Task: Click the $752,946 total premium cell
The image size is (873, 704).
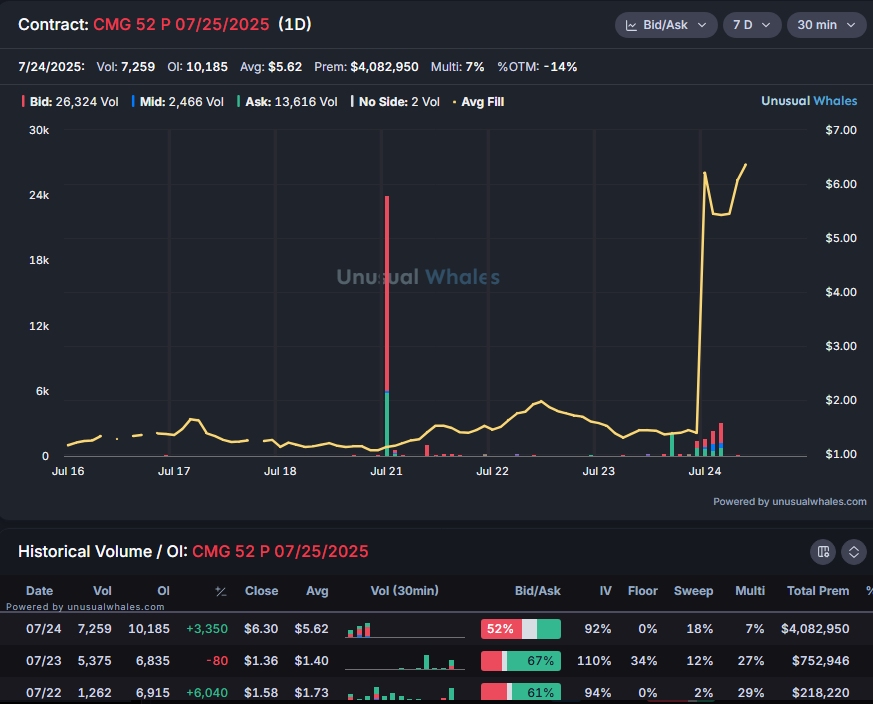Action: coord(821,661)
